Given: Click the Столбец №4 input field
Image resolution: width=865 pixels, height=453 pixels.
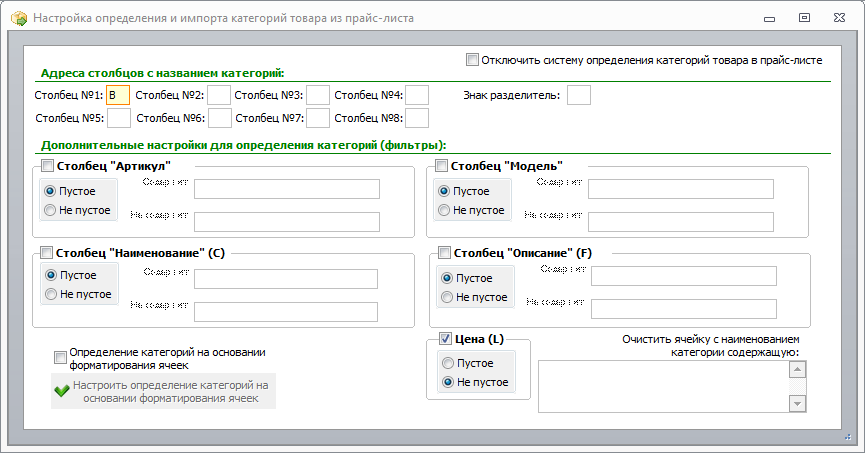Looking at the screenshot, I should point(417,95).
